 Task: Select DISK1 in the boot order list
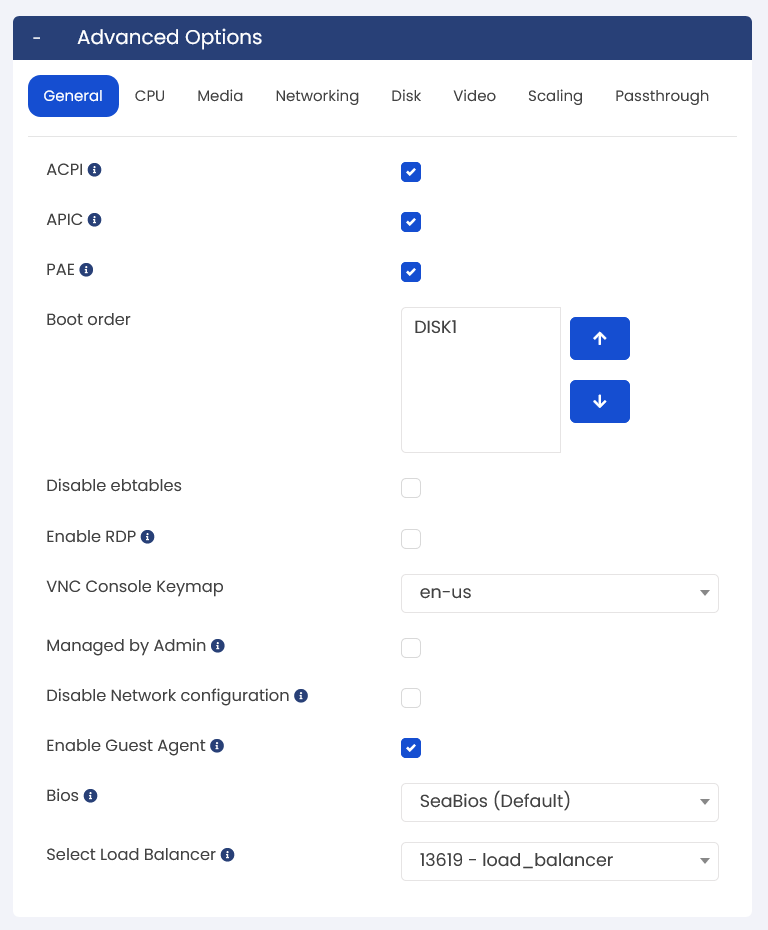tap(435, 327)
